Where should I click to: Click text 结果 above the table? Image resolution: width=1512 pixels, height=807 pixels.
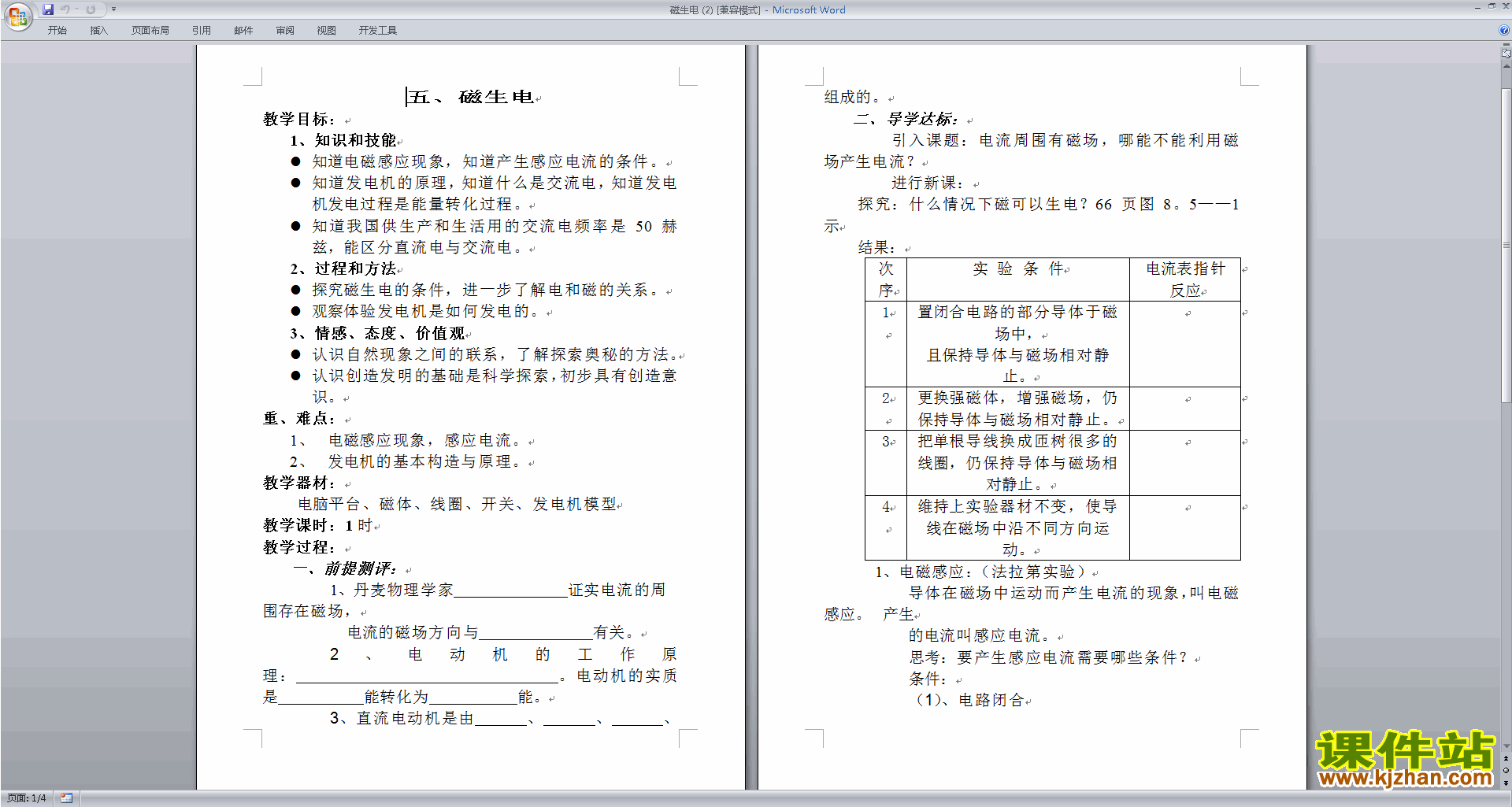[x=876, y=247]
